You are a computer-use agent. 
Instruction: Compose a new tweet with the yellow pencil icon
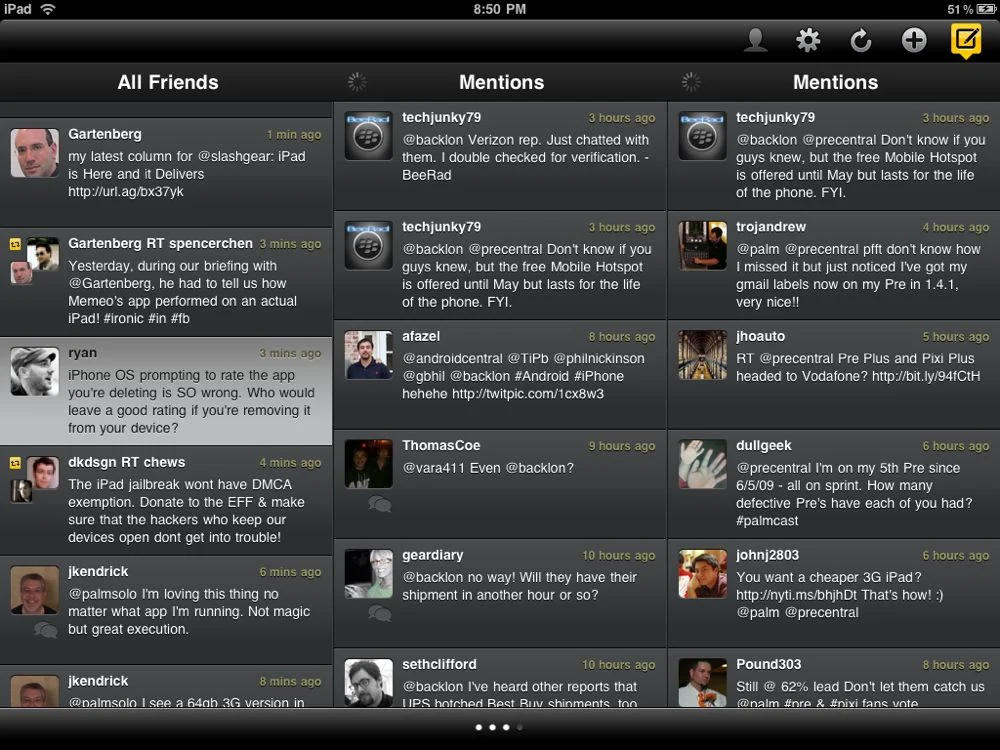pos(966,40)
